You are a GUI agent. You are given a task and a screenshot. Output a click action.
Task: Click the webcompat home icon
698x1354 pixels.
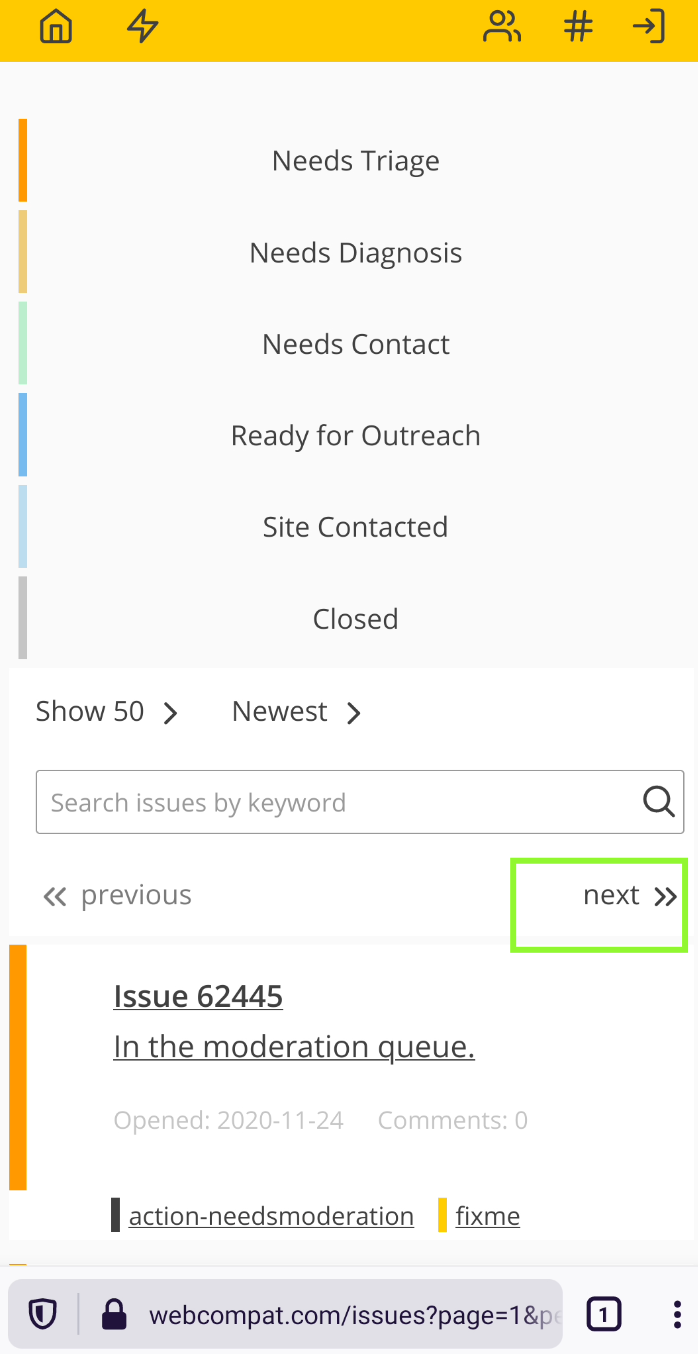pyautogui.click(x=55, y=27)
